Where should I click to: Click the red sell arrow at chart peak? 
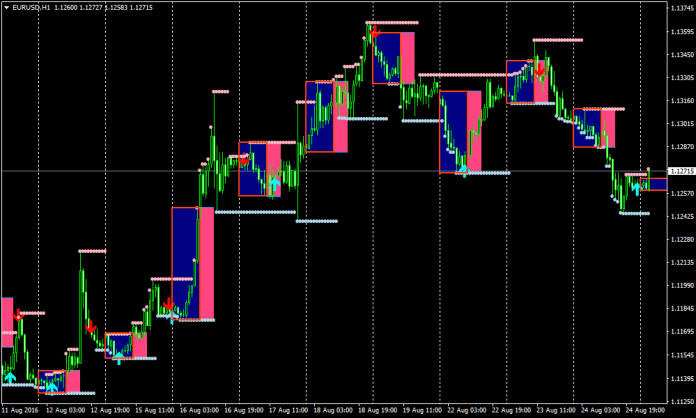tap(374, 35)
